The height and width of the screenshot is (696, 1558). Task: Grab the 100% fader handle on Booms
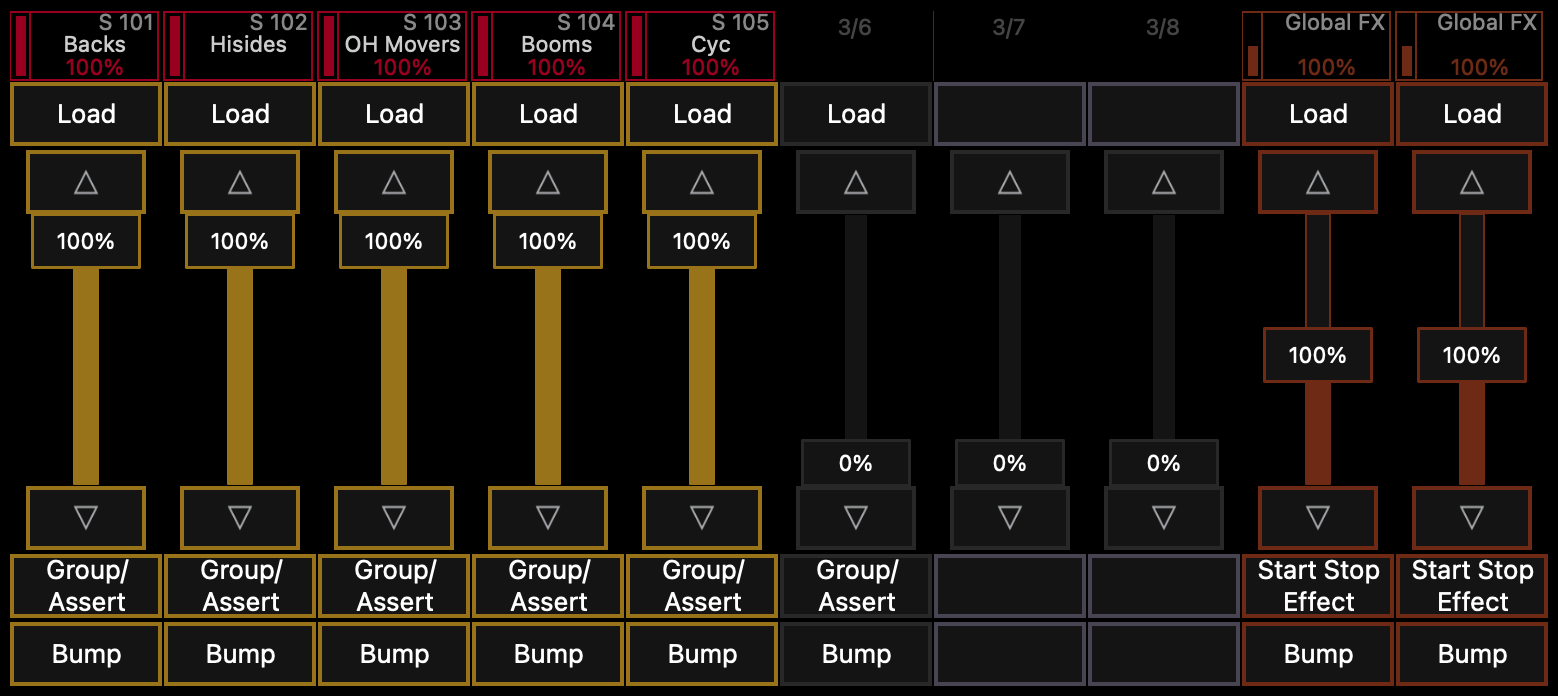[547, 240]
